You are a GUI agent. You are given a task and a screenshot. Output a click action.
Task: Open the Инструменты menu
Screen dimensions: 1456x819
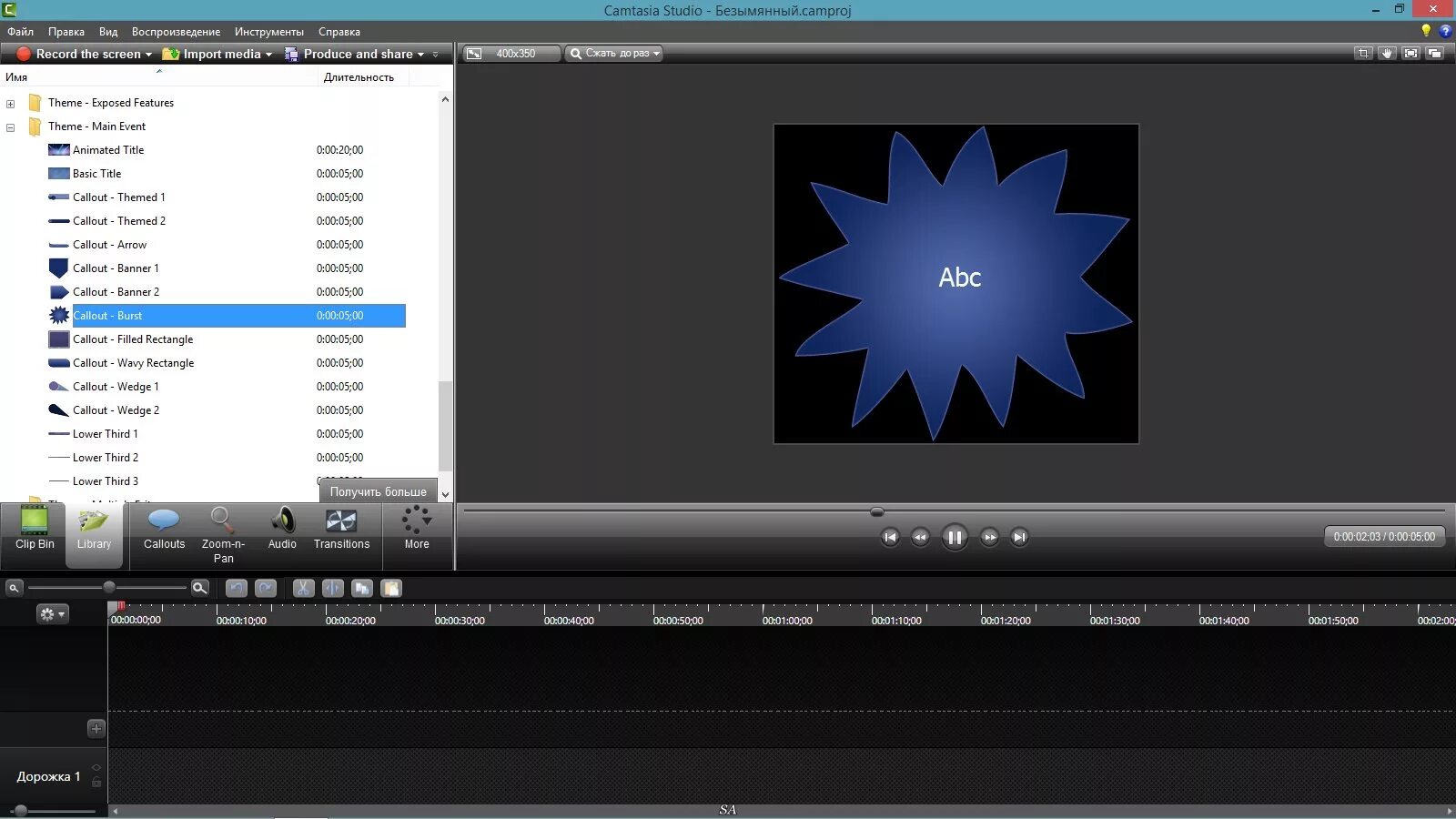pyautogui.click(x=269, y=32)
